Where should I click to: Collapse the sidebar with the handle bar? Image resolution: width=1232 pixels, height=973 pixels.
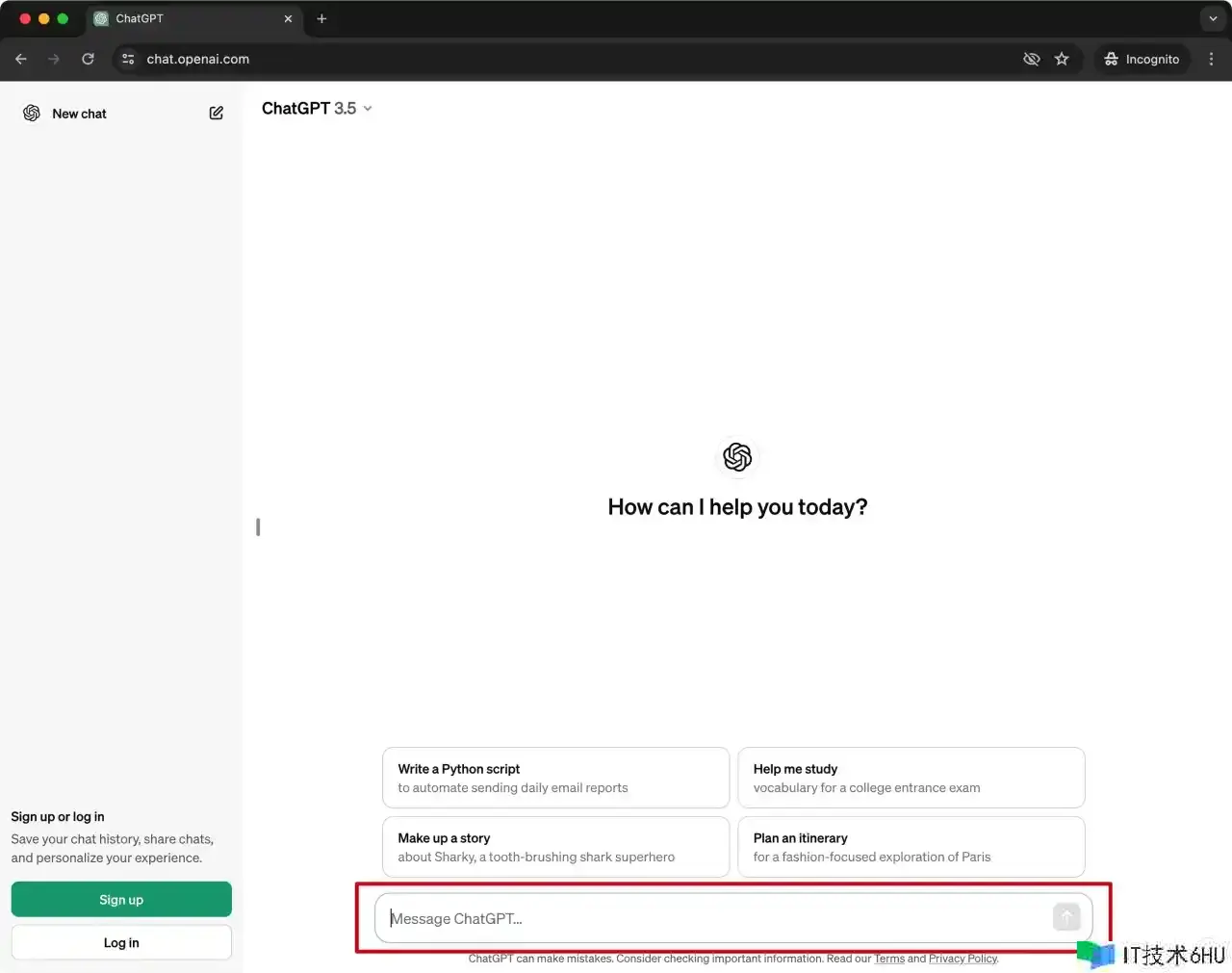(x=258, y=527)
